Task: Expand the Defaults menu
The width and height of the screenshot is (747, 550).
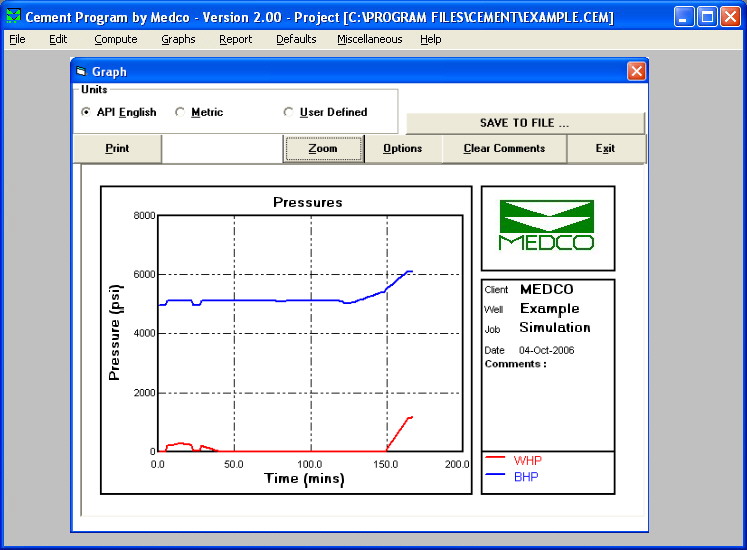Action: coord(296,39)
